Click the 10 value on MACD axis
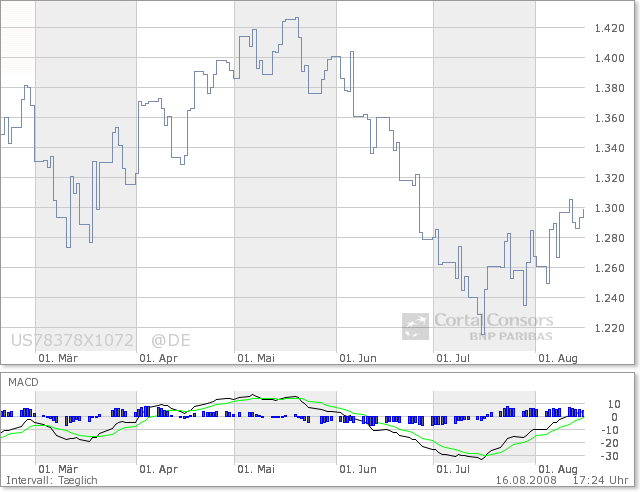This screenshot has width=640, height=492. [x=614, y=404]
